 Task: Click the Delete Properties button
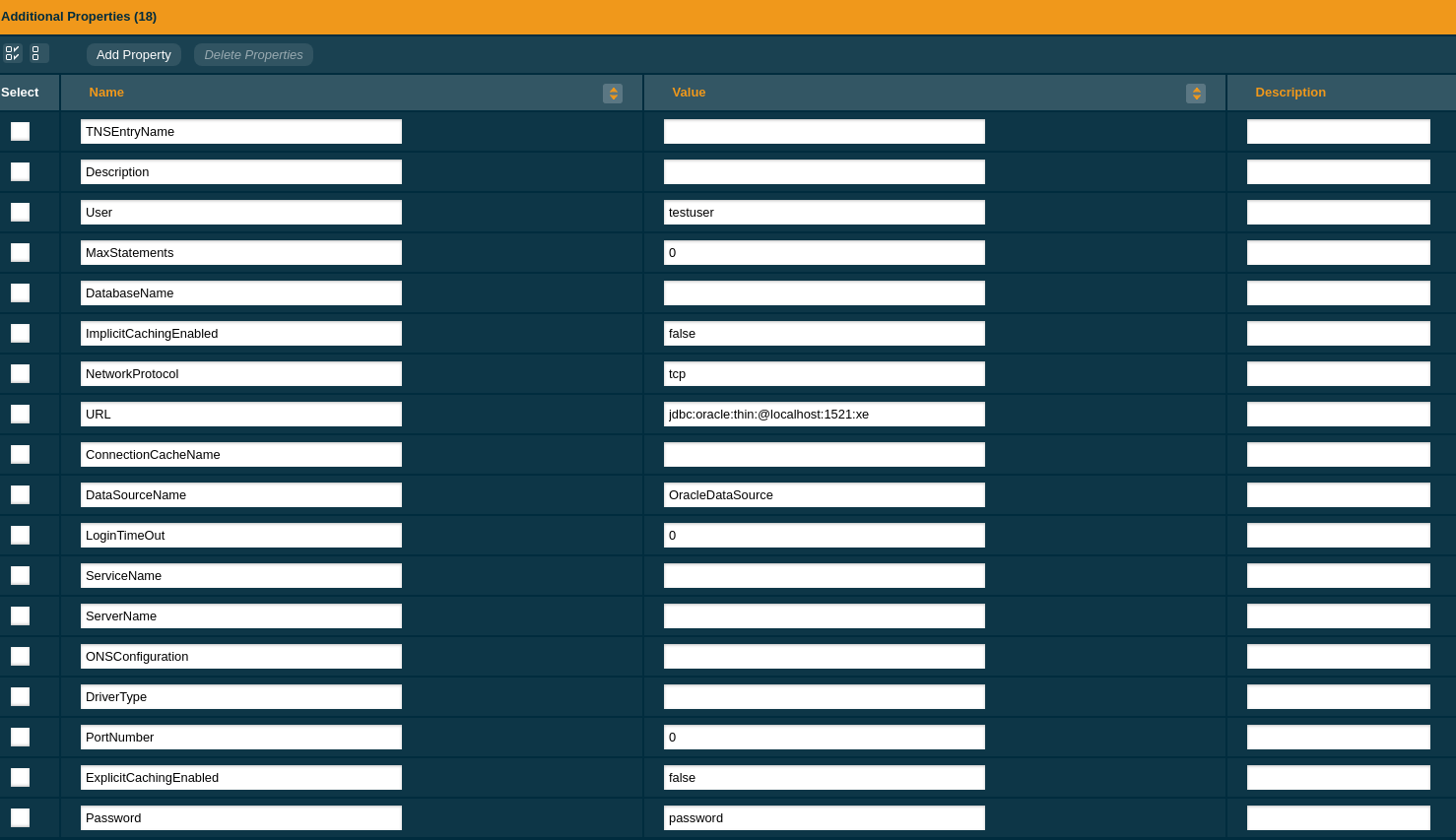pos(253,55)
